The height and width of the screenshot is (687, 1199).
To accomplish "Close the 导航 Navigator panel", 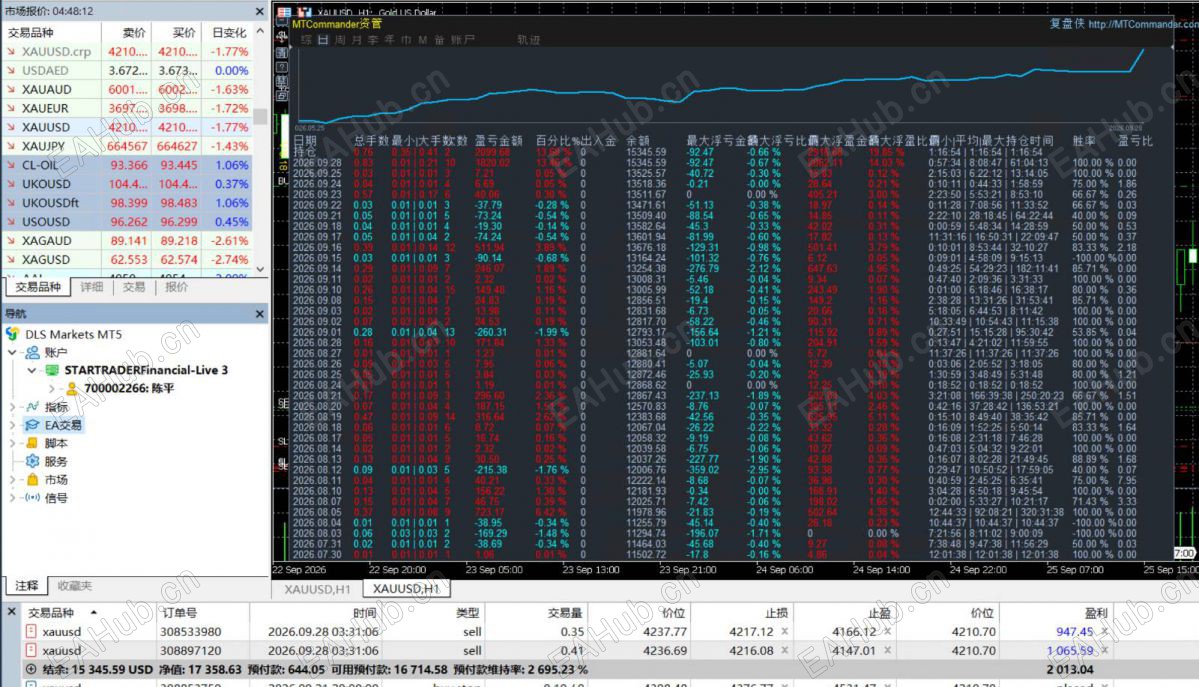I will pos(259,314).
